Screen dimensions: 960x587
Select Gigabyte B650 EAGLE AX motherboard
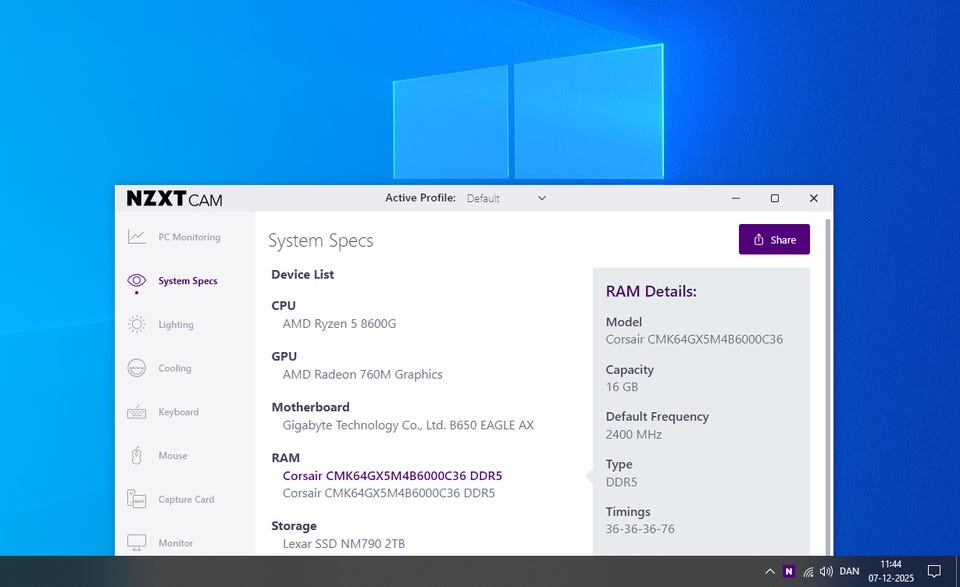(408, 425)
